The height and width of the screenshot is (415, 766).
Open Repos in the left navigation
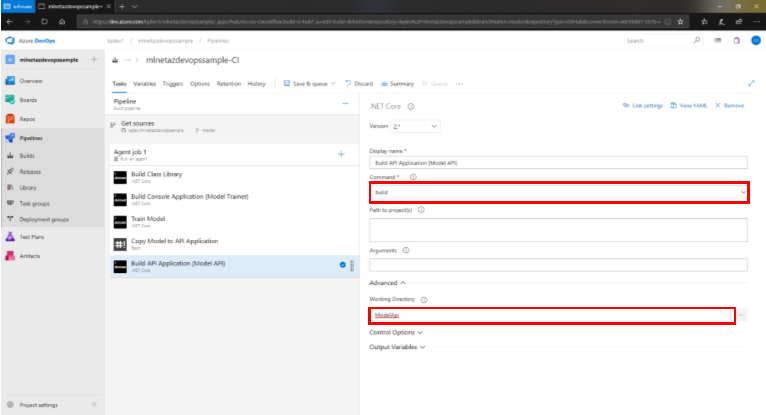29,118
